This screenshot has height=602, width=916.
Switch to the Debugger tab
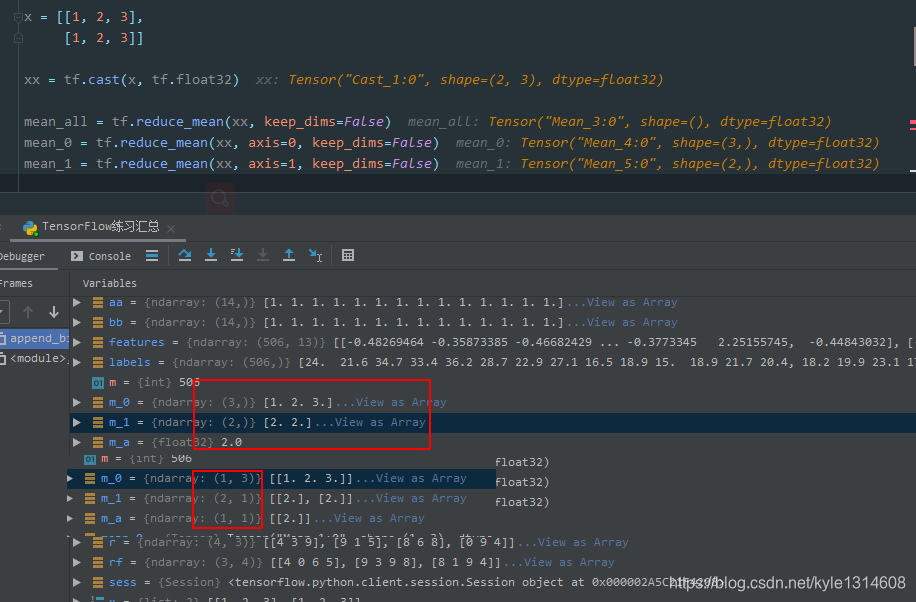[22, 256]
